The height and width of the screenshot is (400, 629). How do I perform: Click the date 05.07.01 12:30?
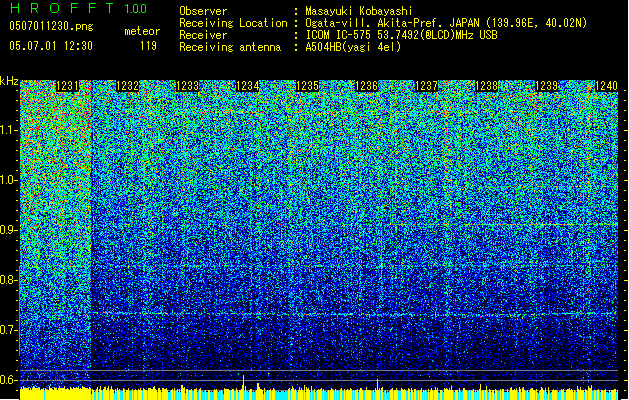click(51, 45)
